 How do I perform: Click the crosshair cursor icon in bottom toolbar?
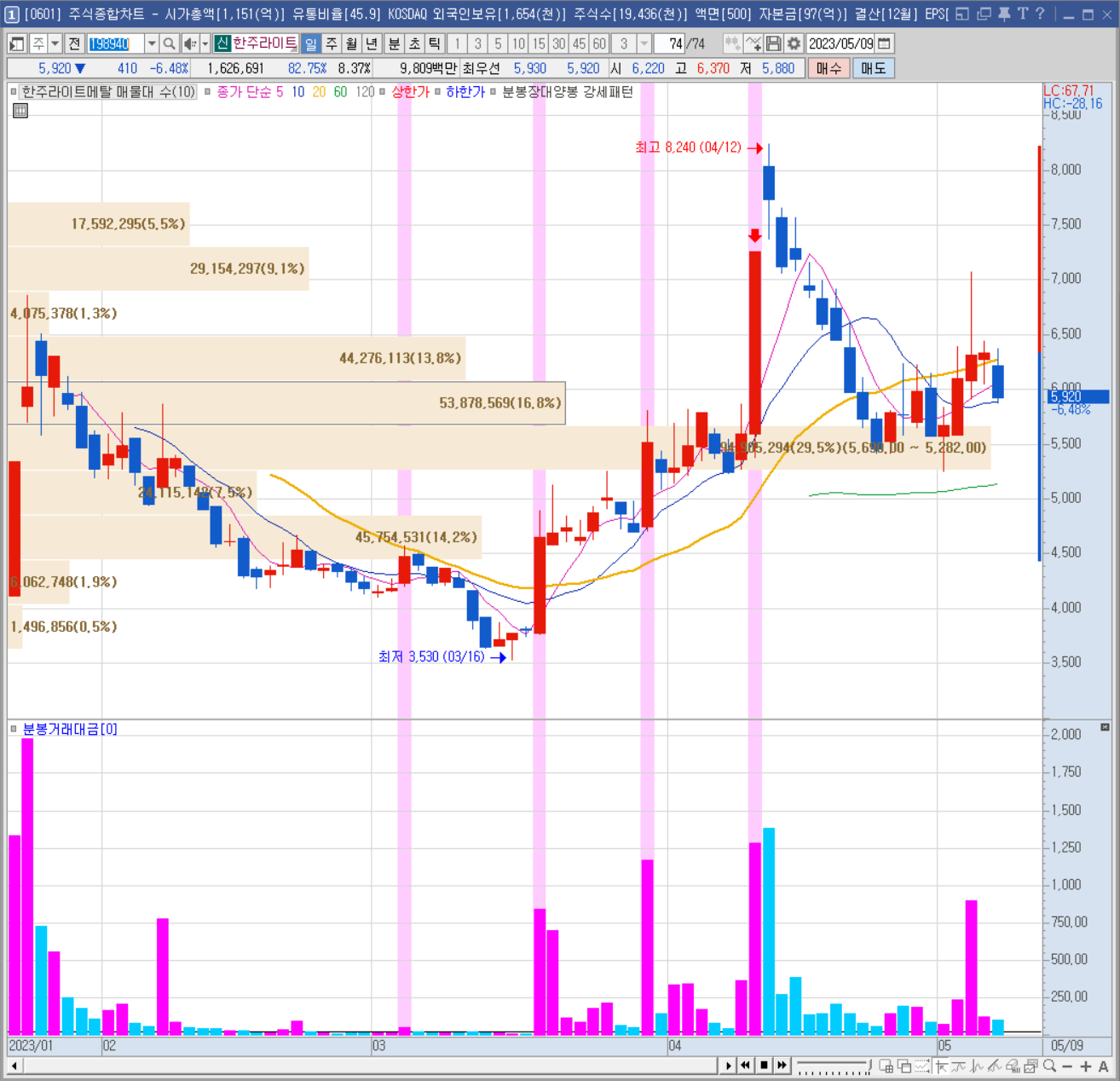click(x=940, y=1066)
